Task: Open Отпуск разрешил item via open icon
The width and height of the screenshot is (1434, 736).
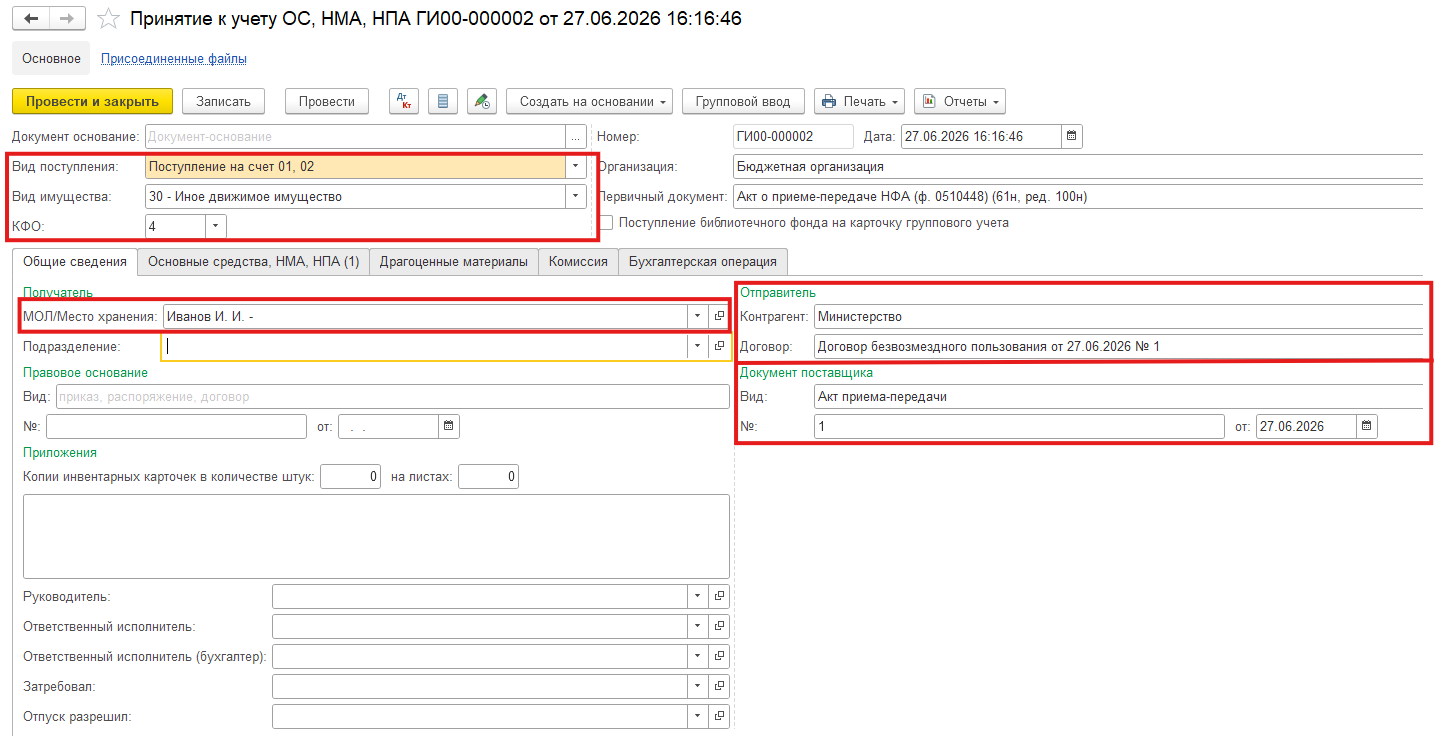Action: 719,717
